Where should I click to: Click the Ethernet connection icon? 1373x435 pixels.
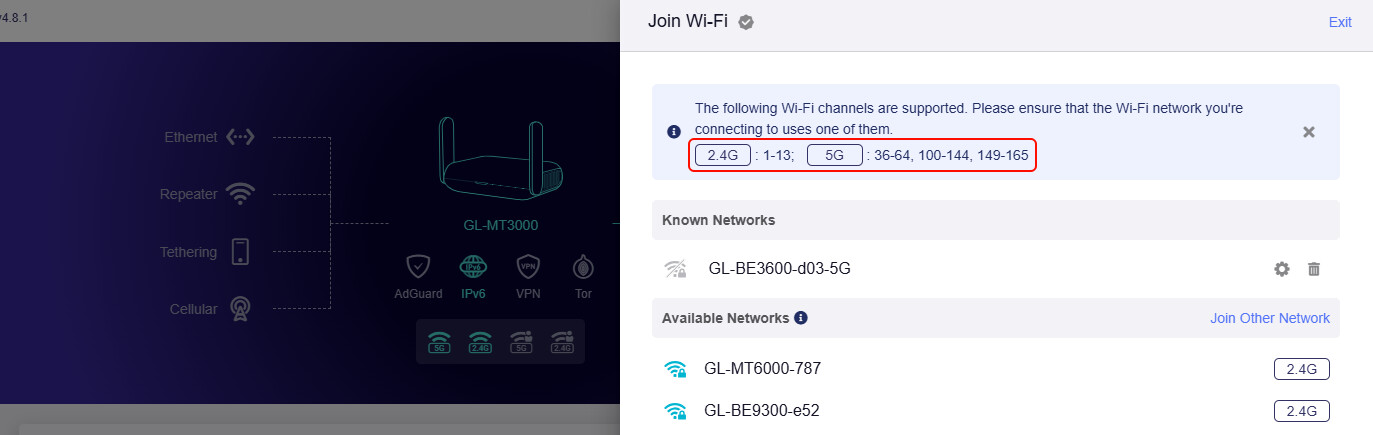(240, 137)
